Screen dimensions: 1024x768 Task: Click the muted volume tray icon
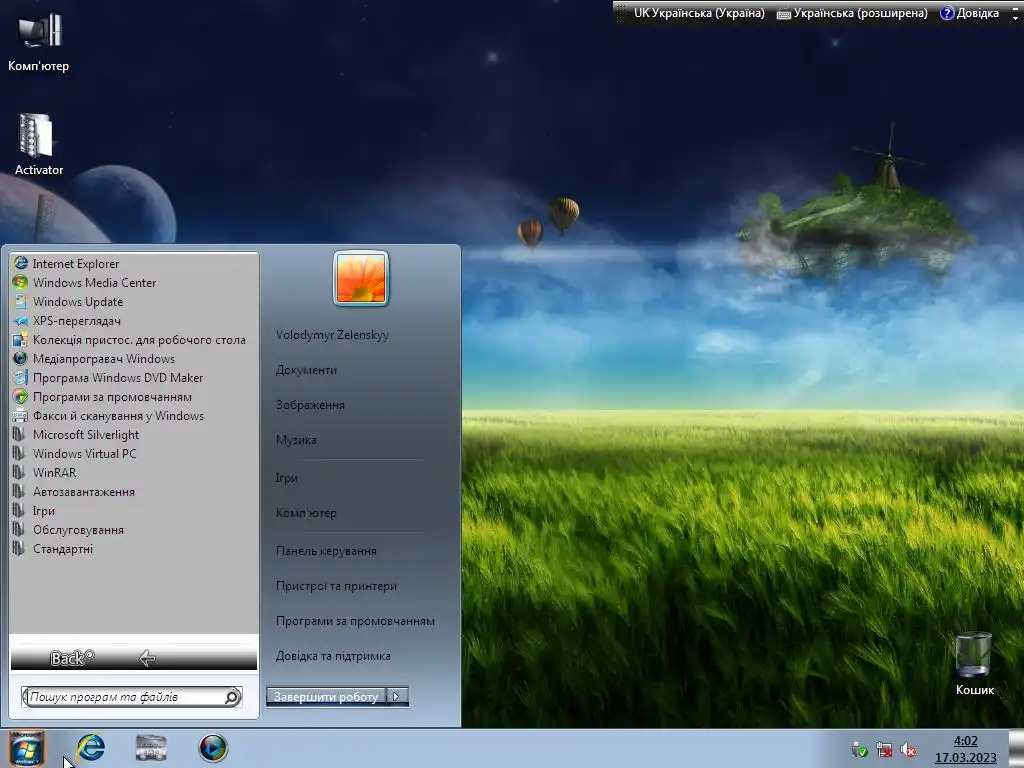(x=908, y=750)
